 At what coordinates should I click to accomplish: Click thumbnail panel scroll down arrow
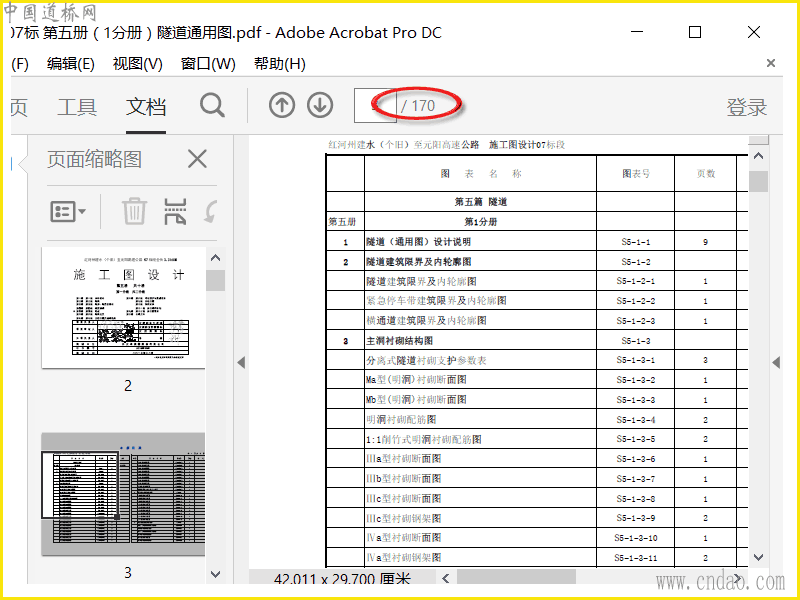[215, 574]
